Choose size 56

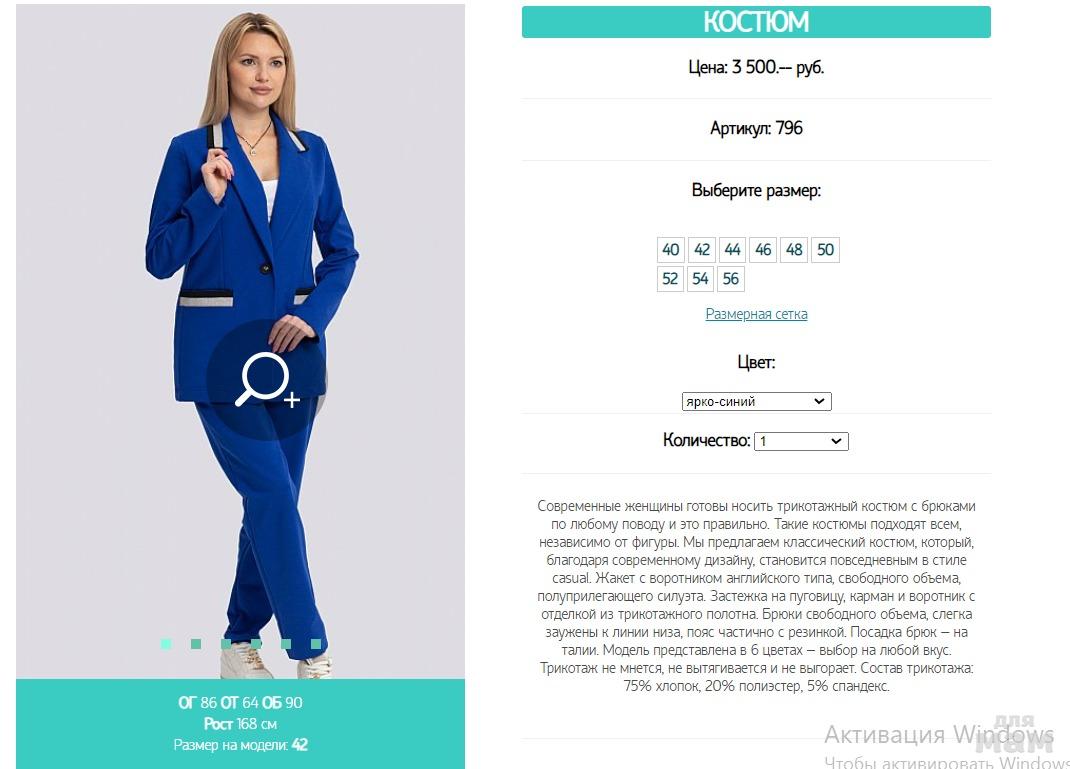pos(731,278)
